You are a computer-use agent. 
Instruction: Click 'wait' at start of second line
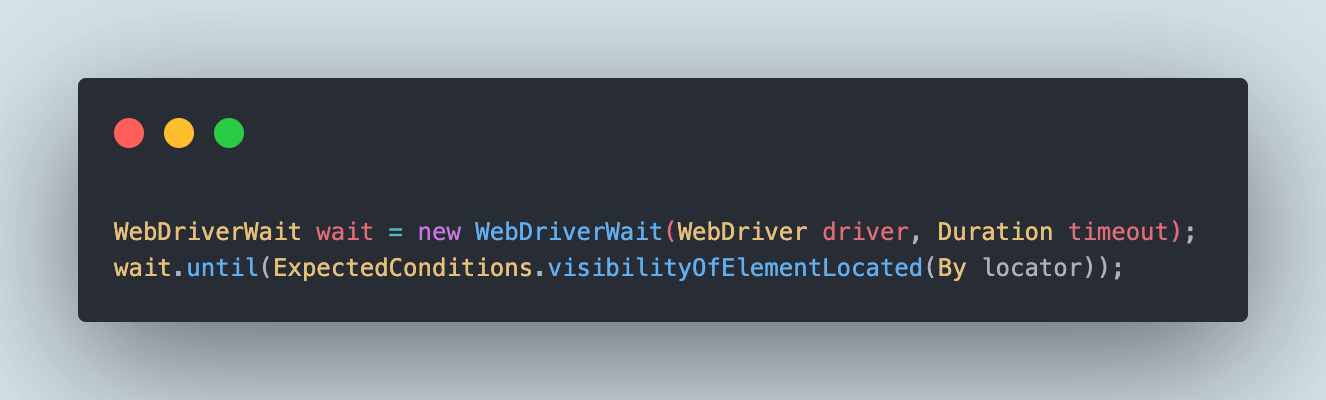142,268
